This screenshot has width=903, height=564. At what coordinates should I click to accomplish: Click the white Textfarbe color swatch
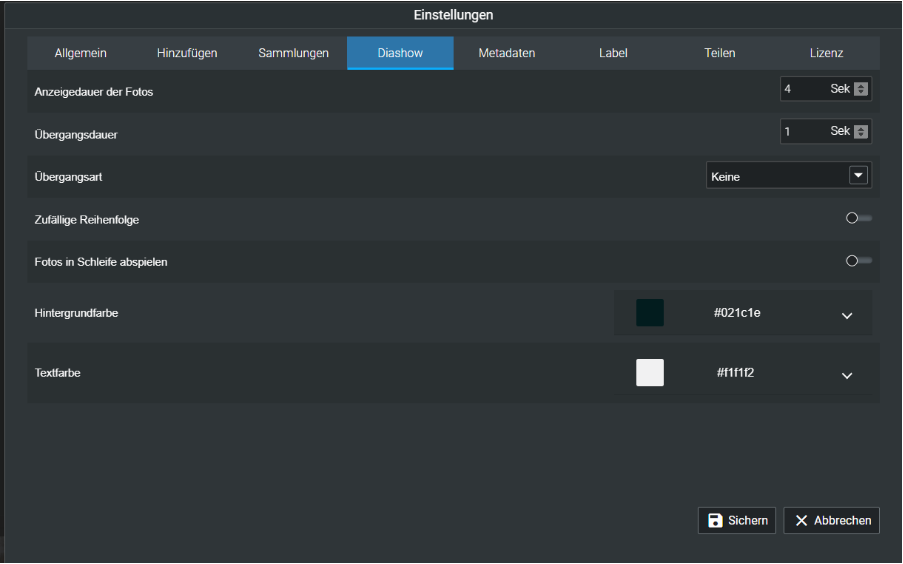(650, 372)
